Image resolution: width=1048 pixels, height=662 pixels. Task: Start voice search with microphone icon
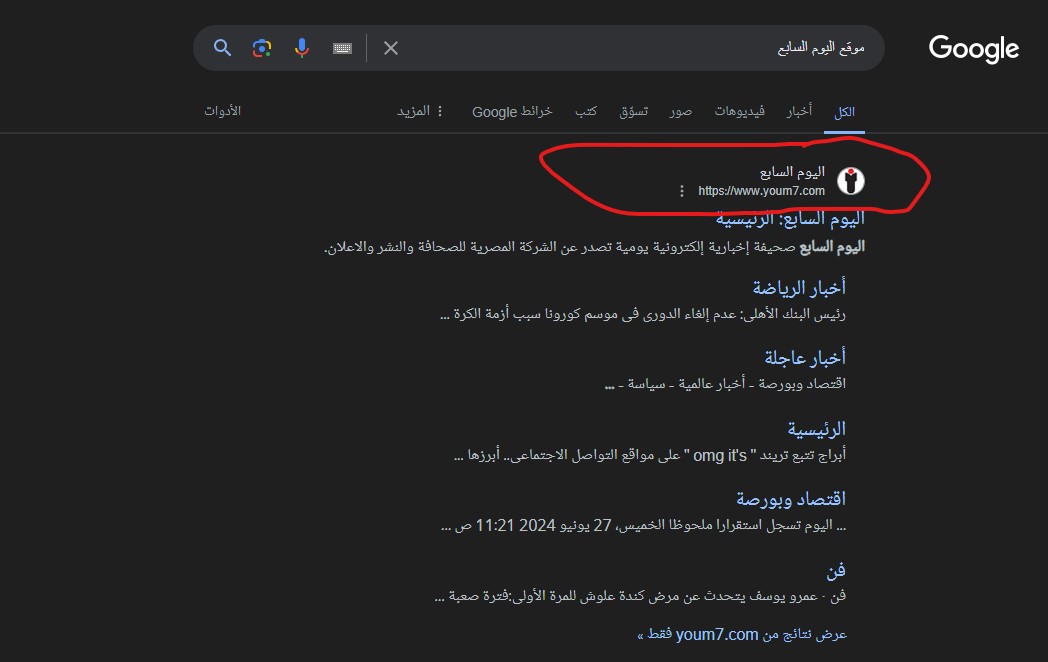pos(302,48)
